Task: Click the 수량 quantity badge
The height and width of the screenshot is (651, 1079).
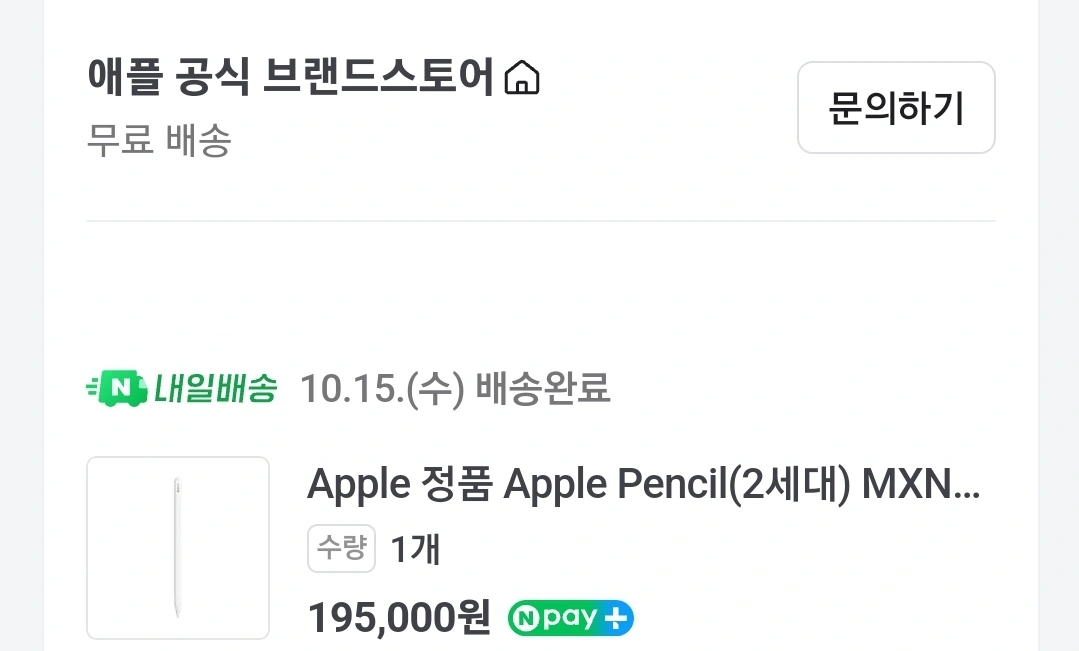Action: (x=341, y=548)
